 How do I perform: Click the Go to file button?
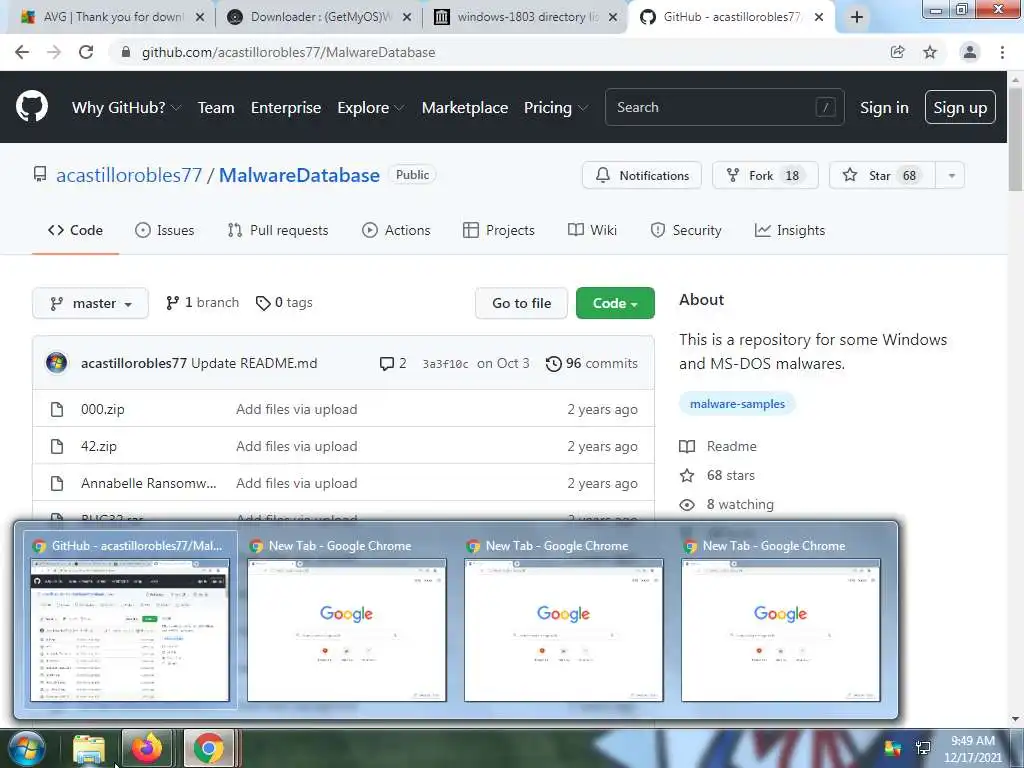[521, 303]
